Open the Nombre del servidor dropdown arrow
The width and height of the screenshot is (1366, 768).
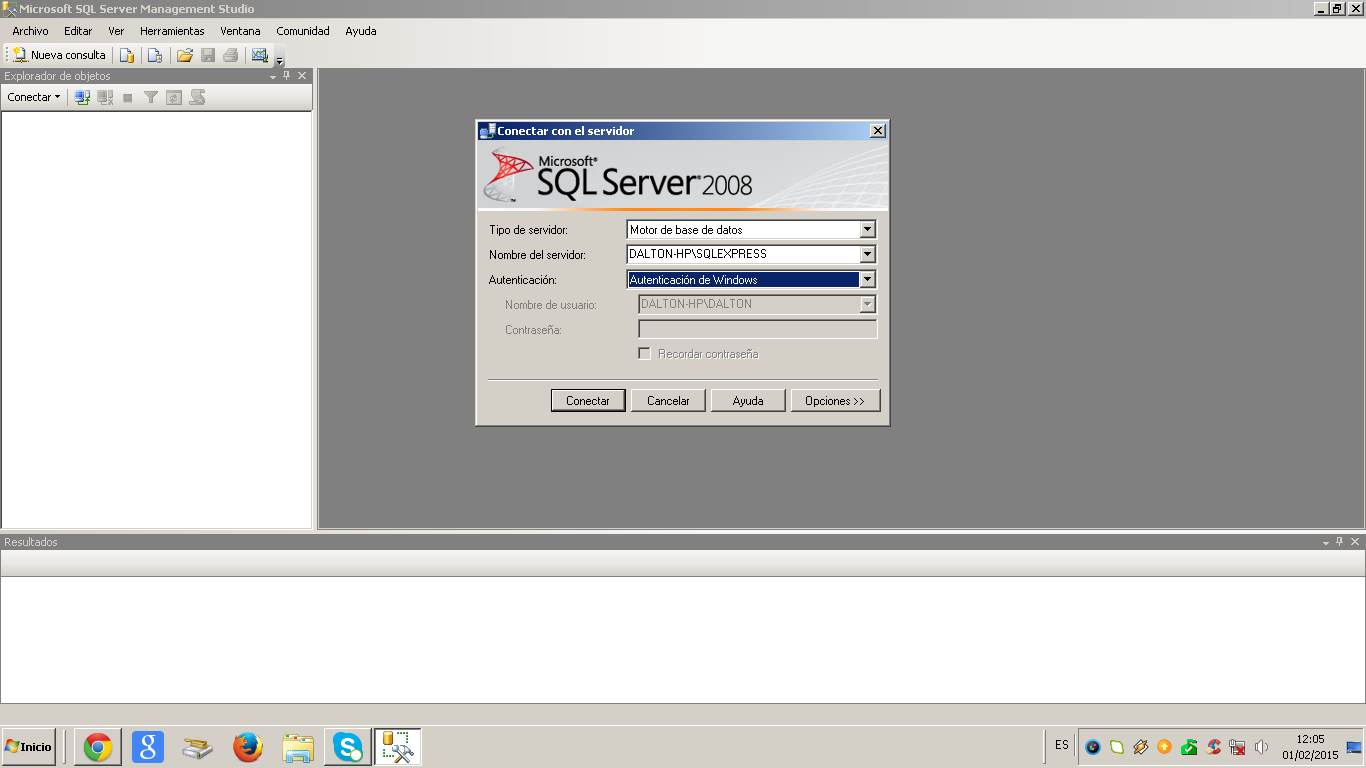(867, 254)
